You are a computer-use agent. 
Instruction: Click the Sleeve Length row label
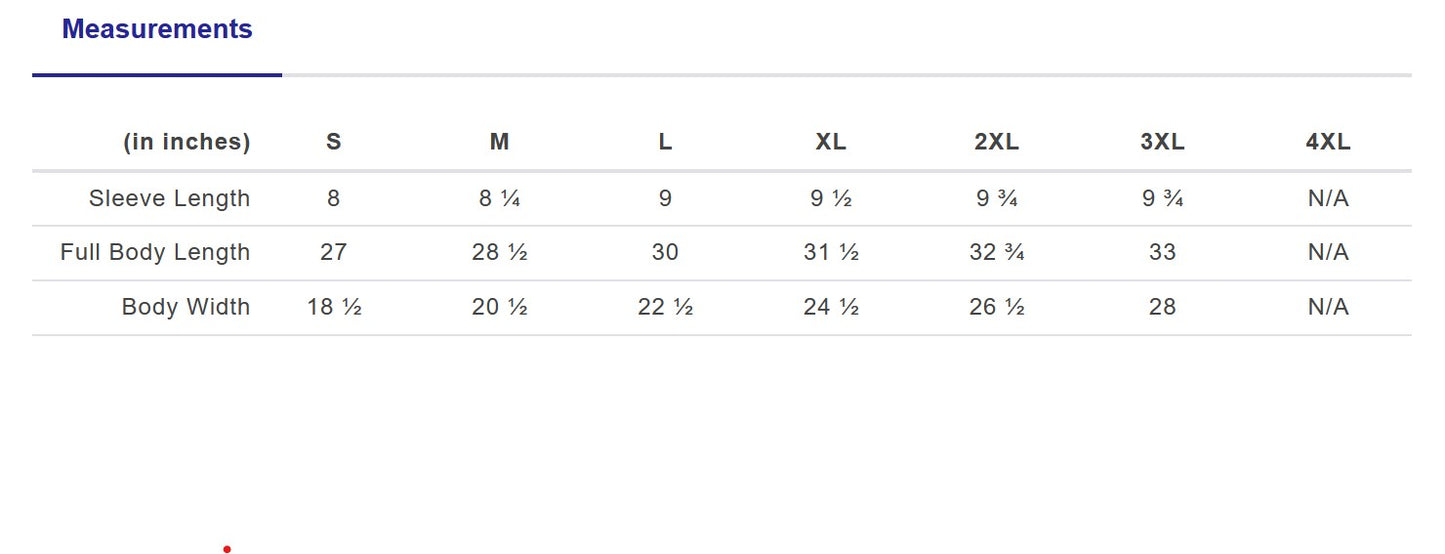click(169, 198)
